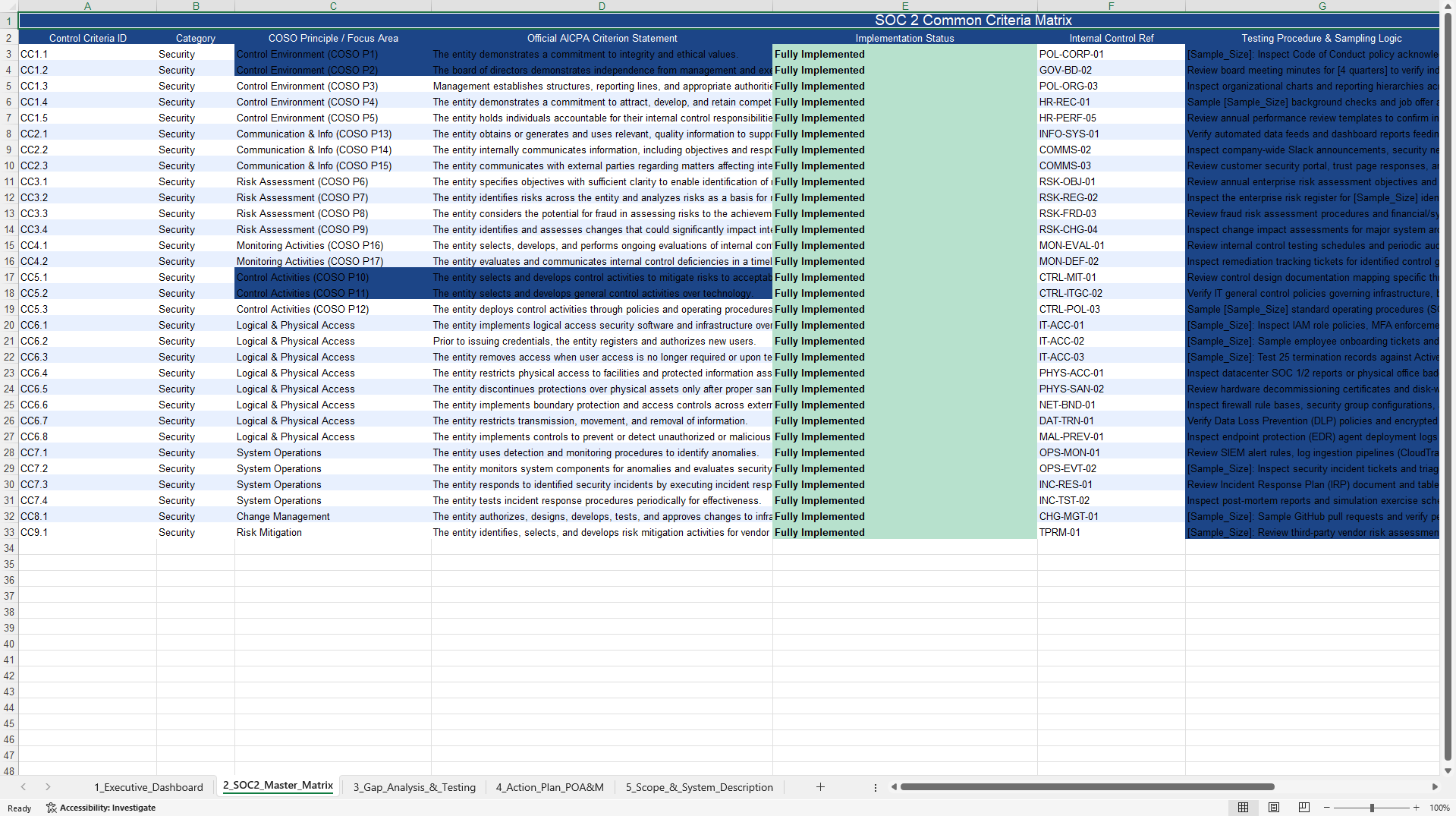
Task: Click the vertical scrollbar down arrow
Action: 1448,770
